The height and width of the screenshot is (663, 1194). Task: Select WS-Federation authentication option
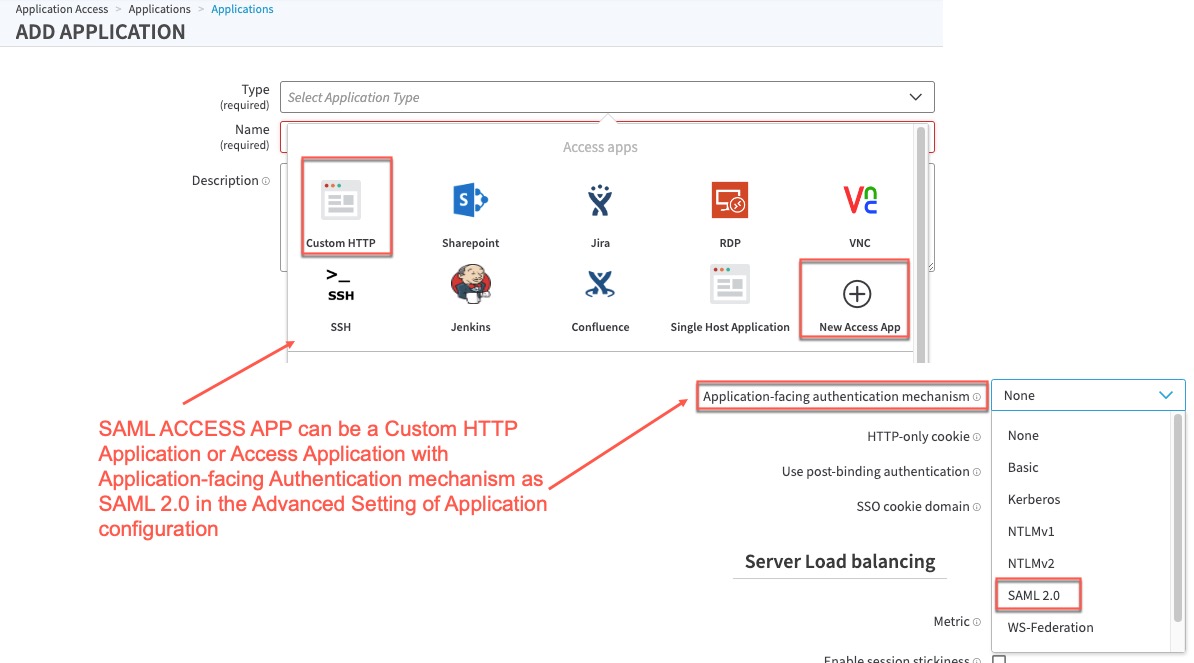[1050, 627]
